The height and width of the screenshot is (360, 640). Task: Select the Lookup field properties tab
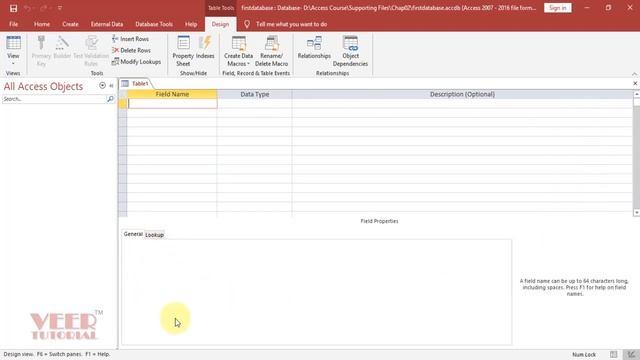[x=155, y=235]
